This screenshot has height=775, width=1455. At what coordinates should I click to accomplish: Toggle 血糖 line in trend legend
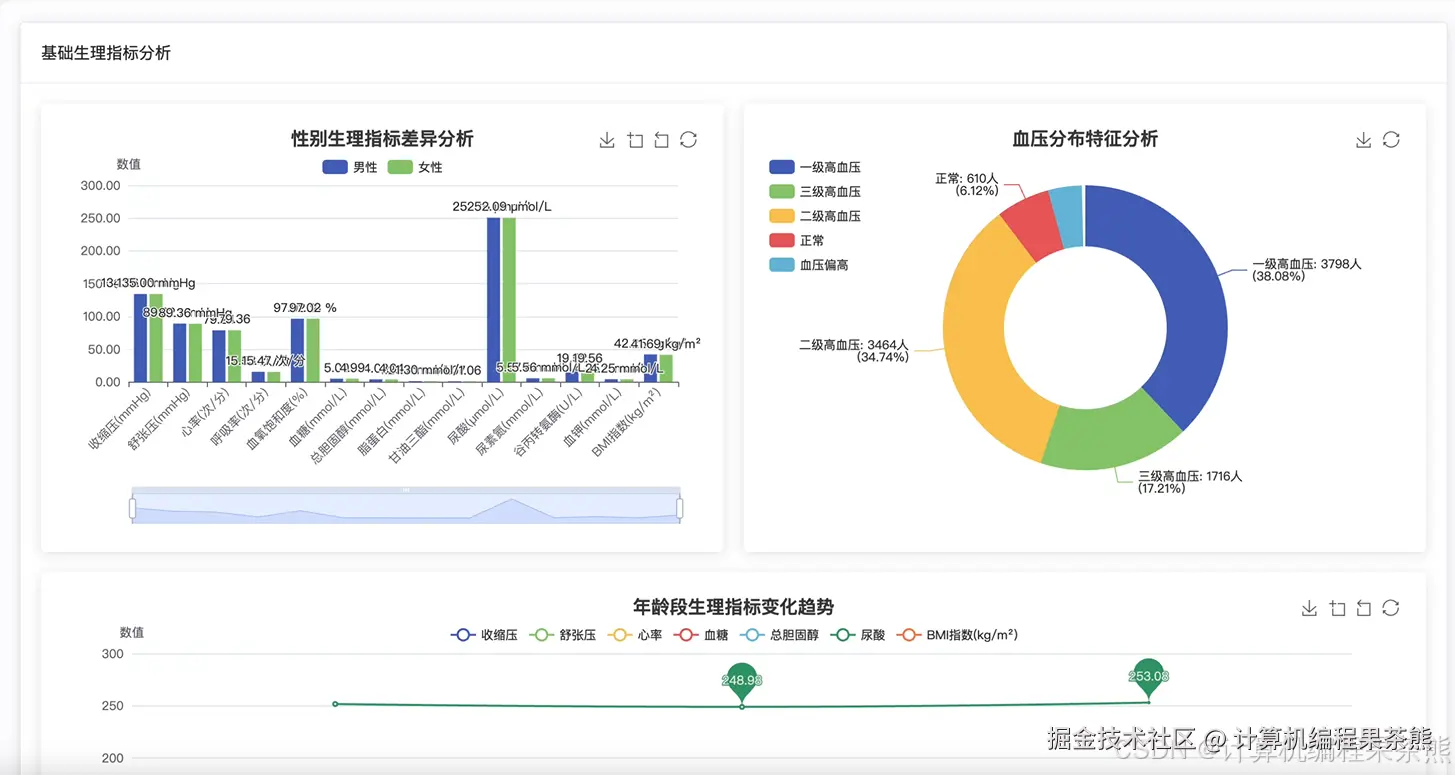point(702,635)
